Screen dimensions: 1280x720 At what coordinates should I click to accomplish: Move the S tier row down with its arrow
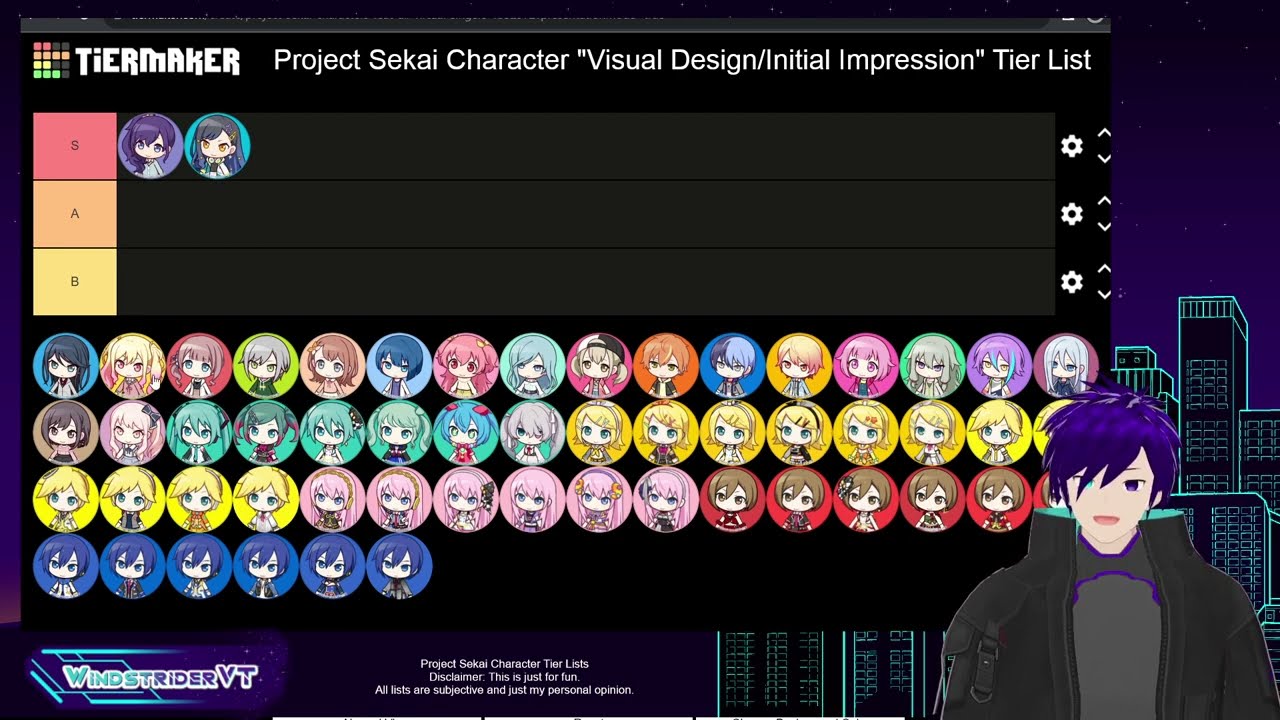coord(1104,158)
